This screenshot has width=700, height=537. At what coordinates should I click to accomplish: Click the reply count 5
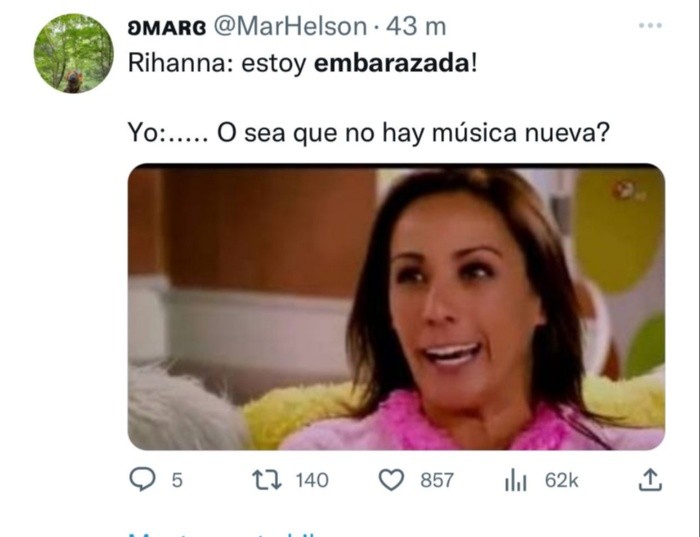point(177,481)
